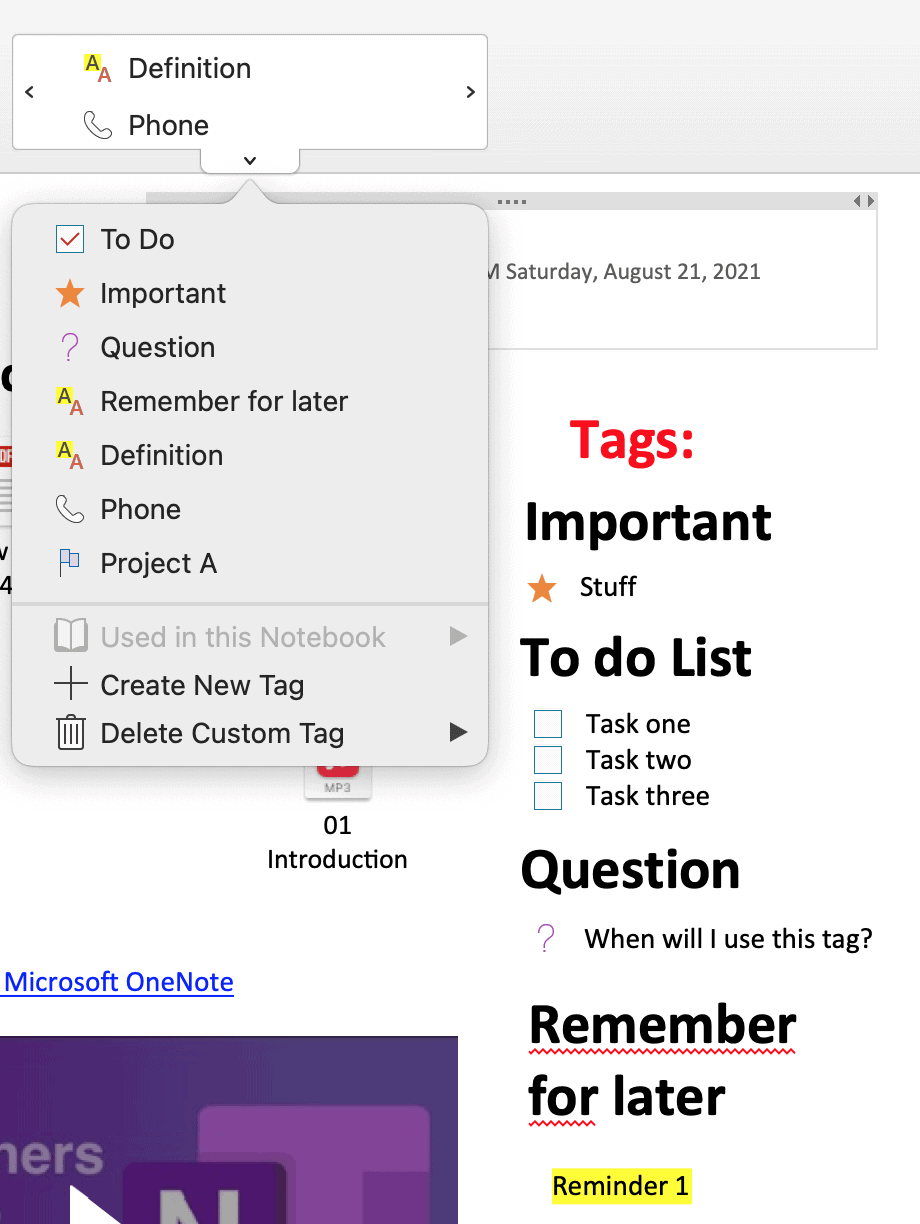
Task: Click the Delete Custom Tag trash icon
Action: [x=71, y=733]
